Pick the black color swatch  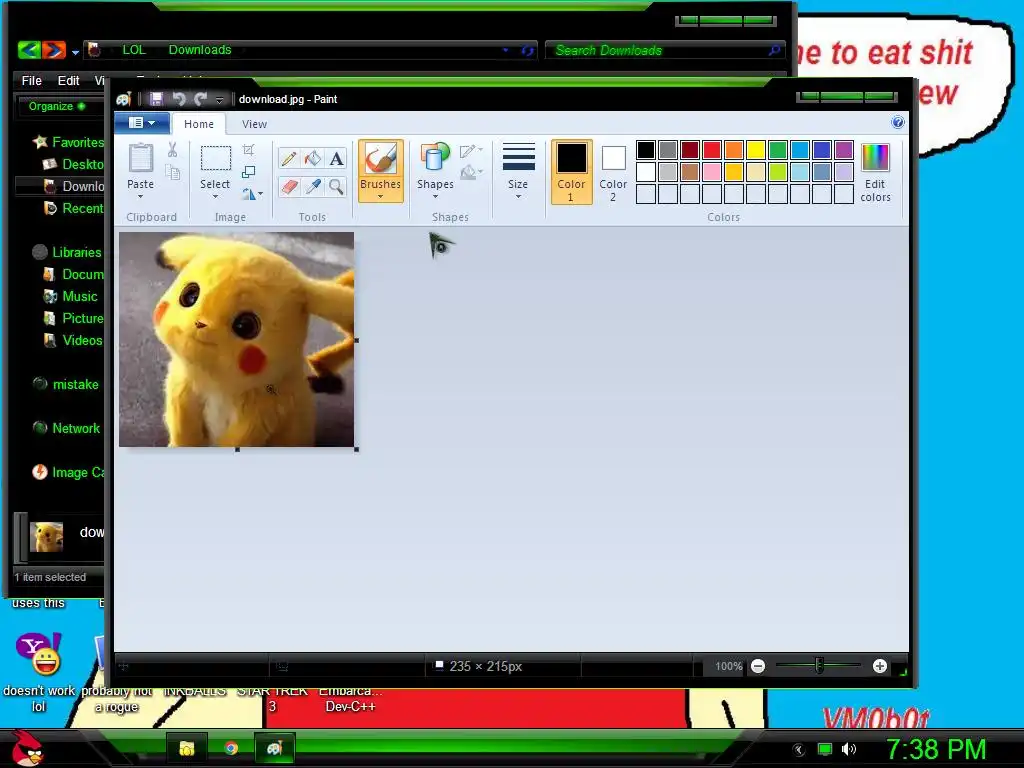646,150
